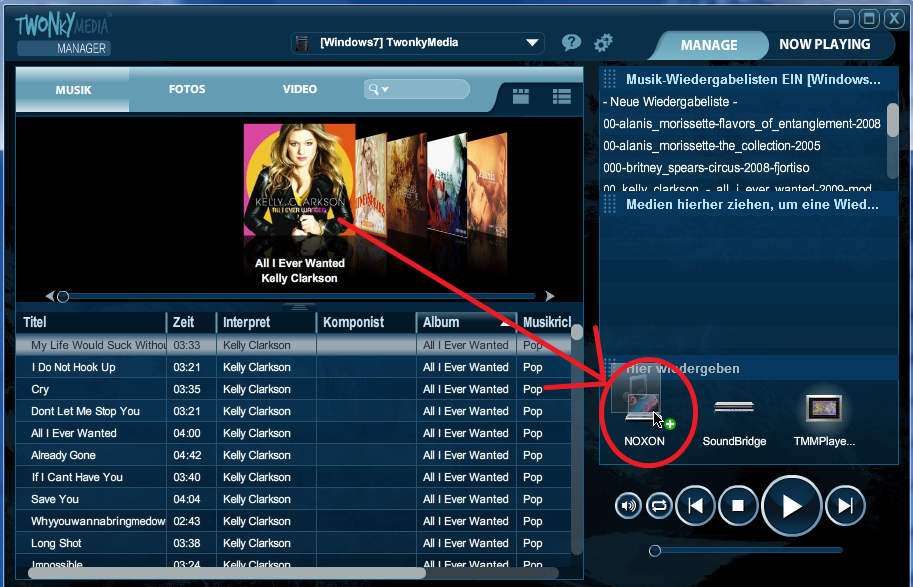Screen dimensions: 913x587
Task: Switch to the NOW PLAYING view
Action: pos(824,44)
